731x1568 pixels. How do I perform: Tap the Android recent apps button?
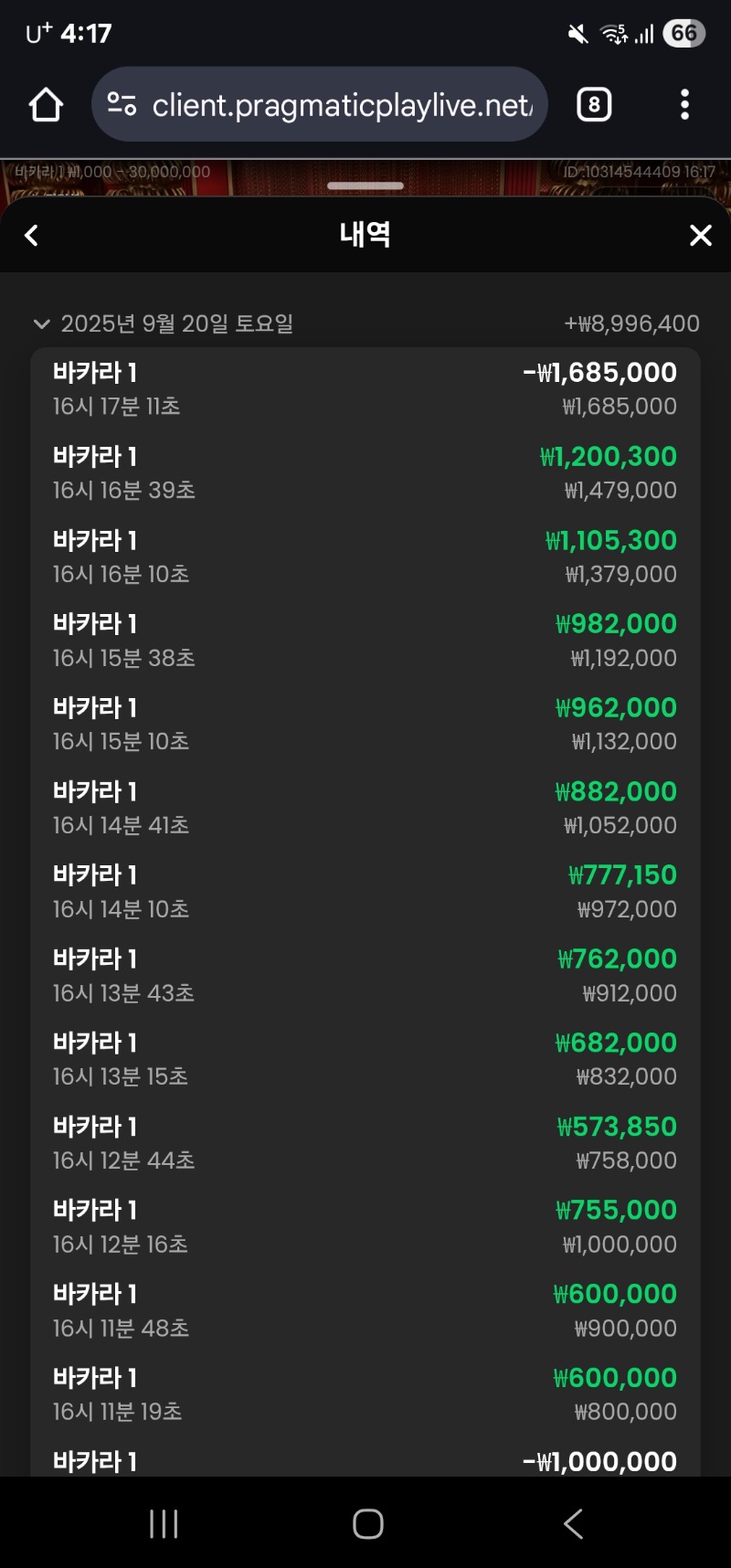(164, 1523)
